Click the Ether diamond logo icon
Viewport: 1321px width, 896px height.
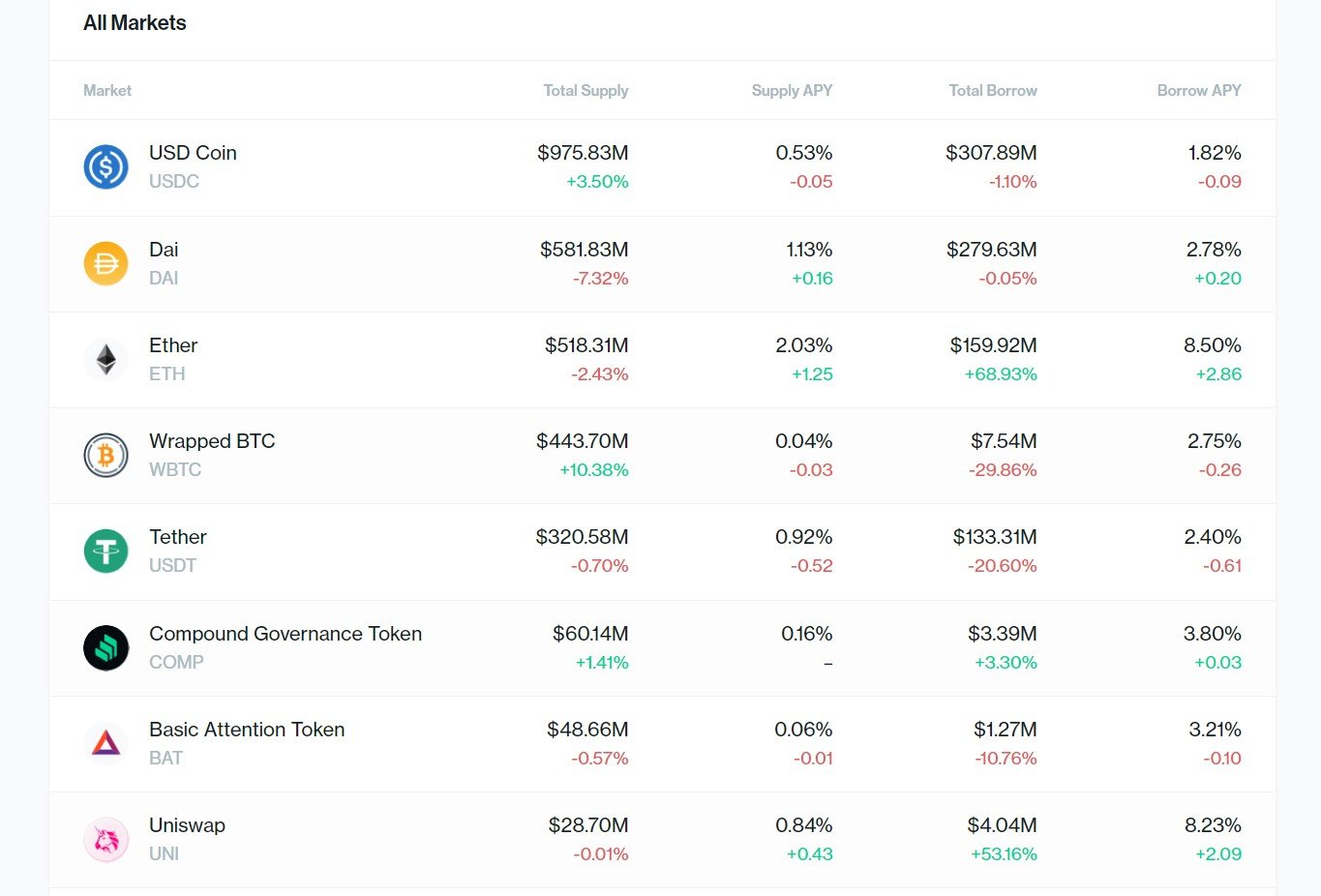tap(106, 360)
